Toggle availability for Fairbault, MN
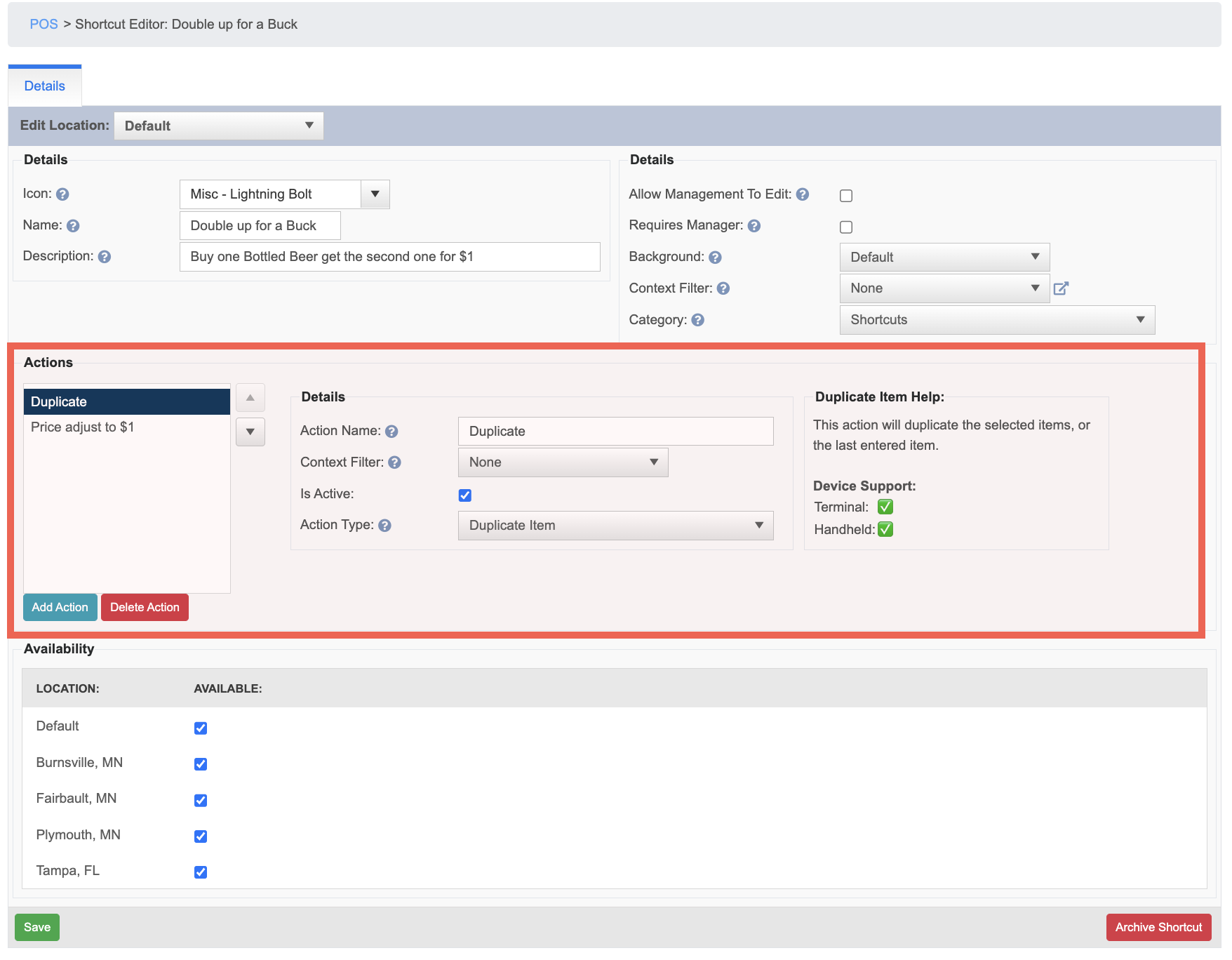Image resolution: width=1232 pixels, height=960 pixels. click(x=201, y=801)
